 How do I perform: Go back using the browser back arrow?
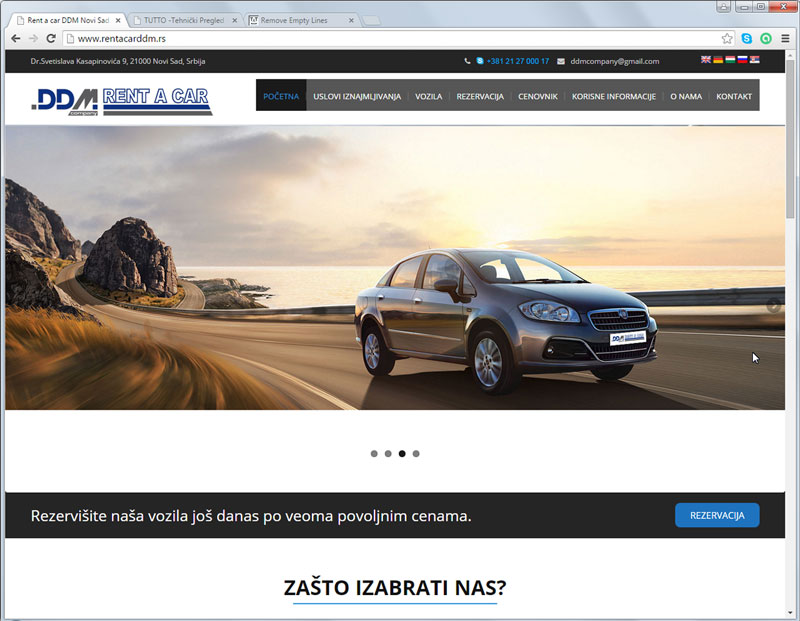coord(16,38)
